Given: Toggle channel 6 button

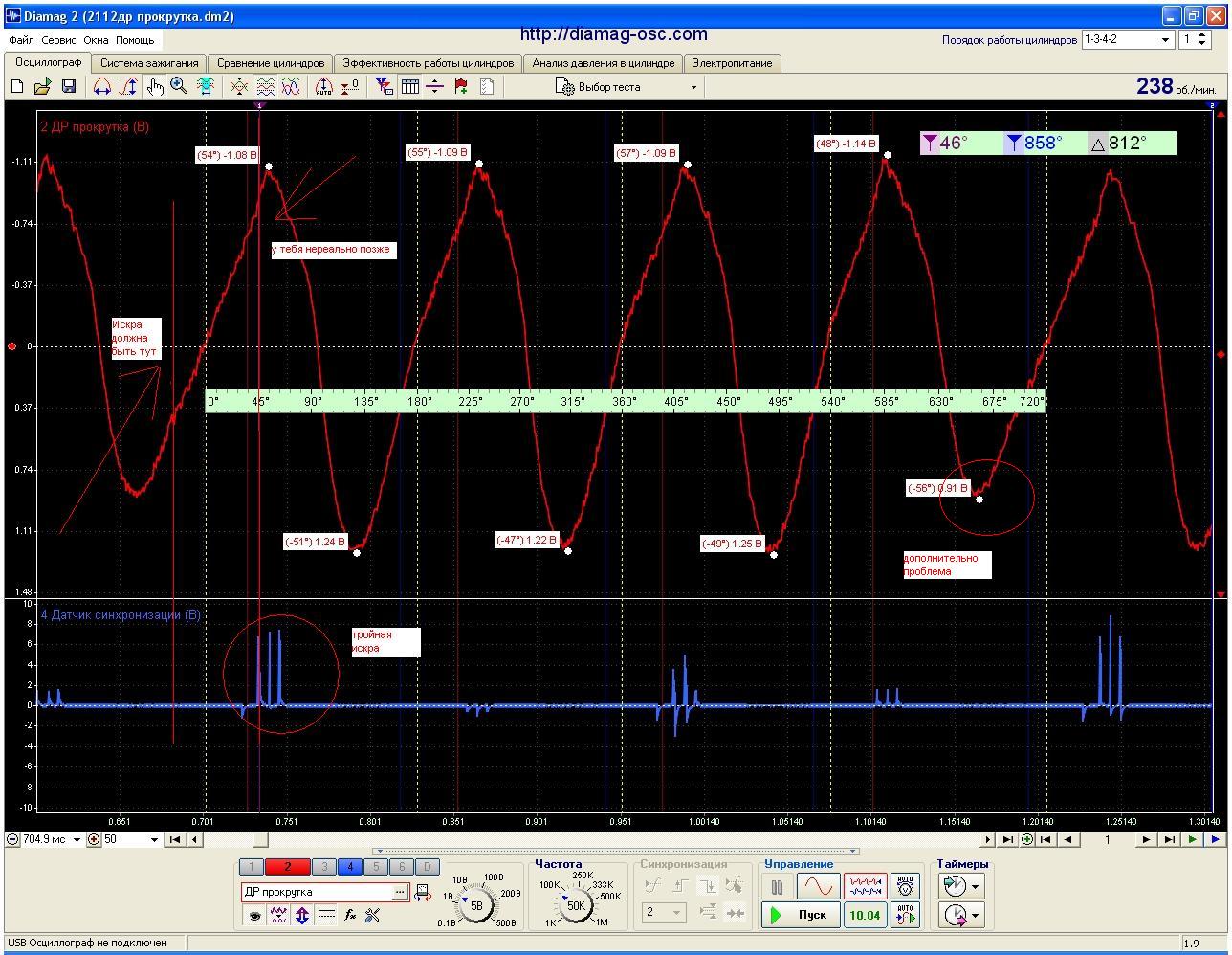Looking at the screenshot, I should (x=402, y=867).
